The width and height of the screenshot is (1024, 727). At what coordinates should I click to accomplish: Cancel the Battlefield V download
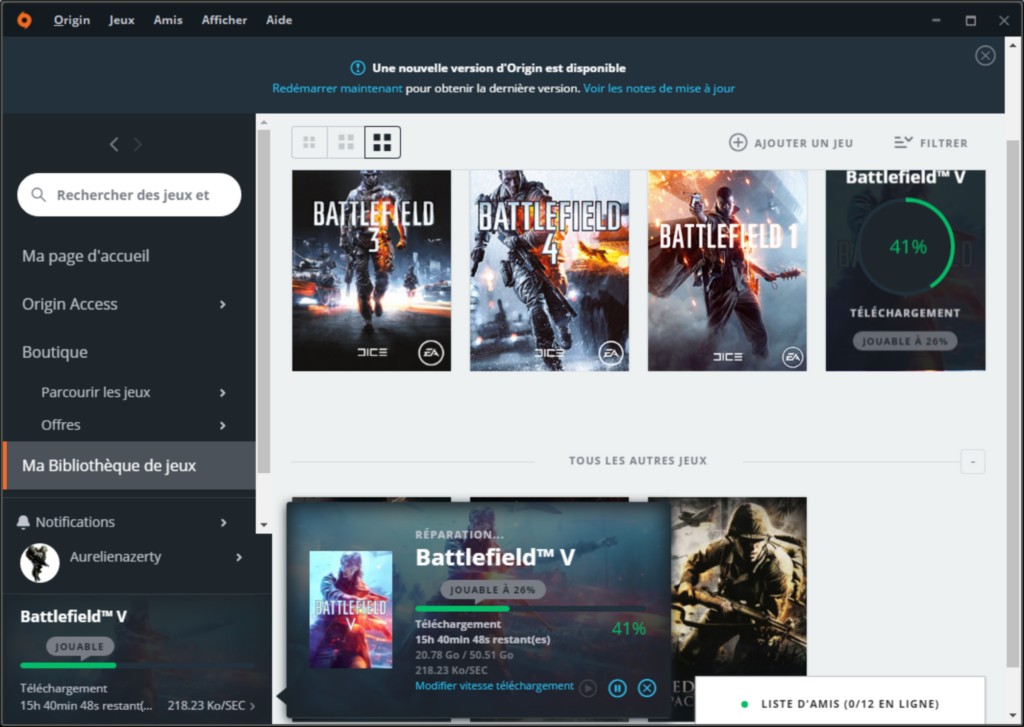(647, 688)
